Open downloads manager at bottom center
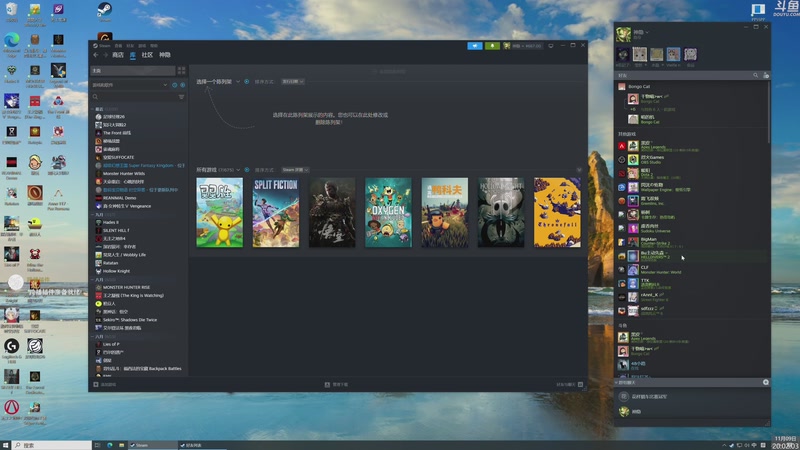Viewport: 800px width, 450px height. click(336, 384)
